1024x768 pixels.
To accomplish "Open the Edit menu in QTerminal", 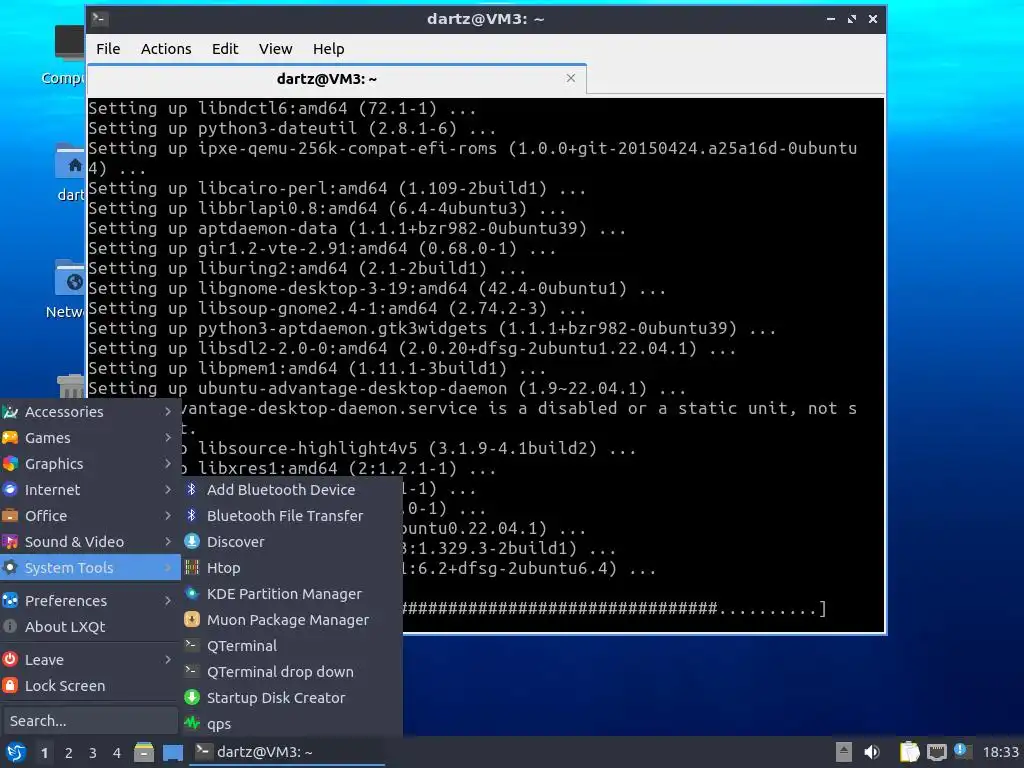I will (x=225, y=49).
